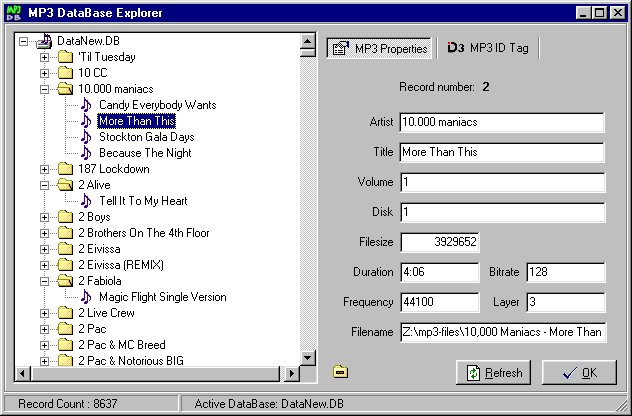The height and width of the screenshot is (416, 632).
Task: Click the folder icon of 187 Lockdown
Action: pyautogui.click(x=65, y=169)
